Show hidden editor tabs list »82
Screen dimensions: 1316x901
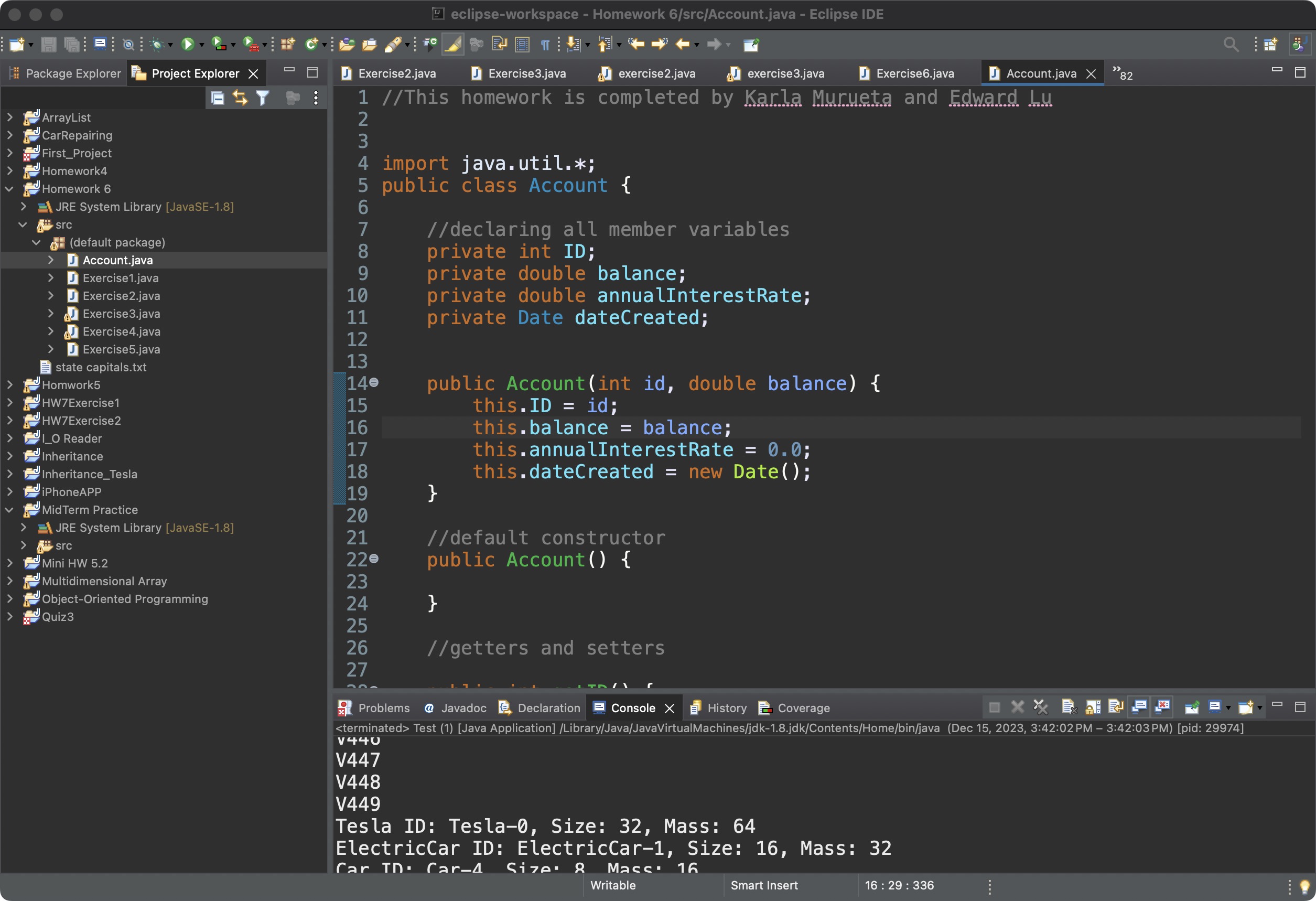[1123, 73]
